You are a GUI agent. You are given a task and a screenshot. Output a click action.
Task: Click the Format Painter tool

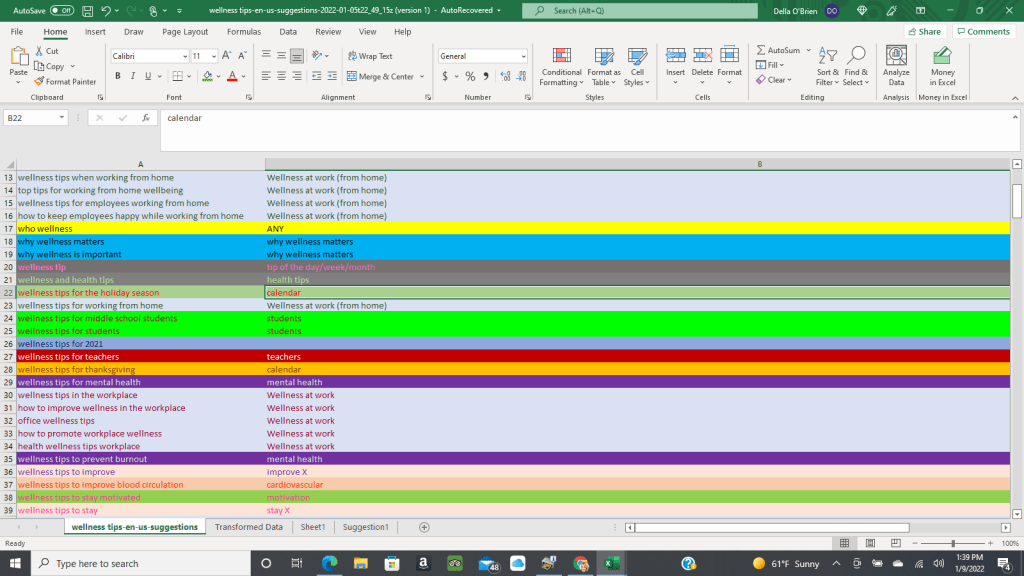[x=66, y=81]
